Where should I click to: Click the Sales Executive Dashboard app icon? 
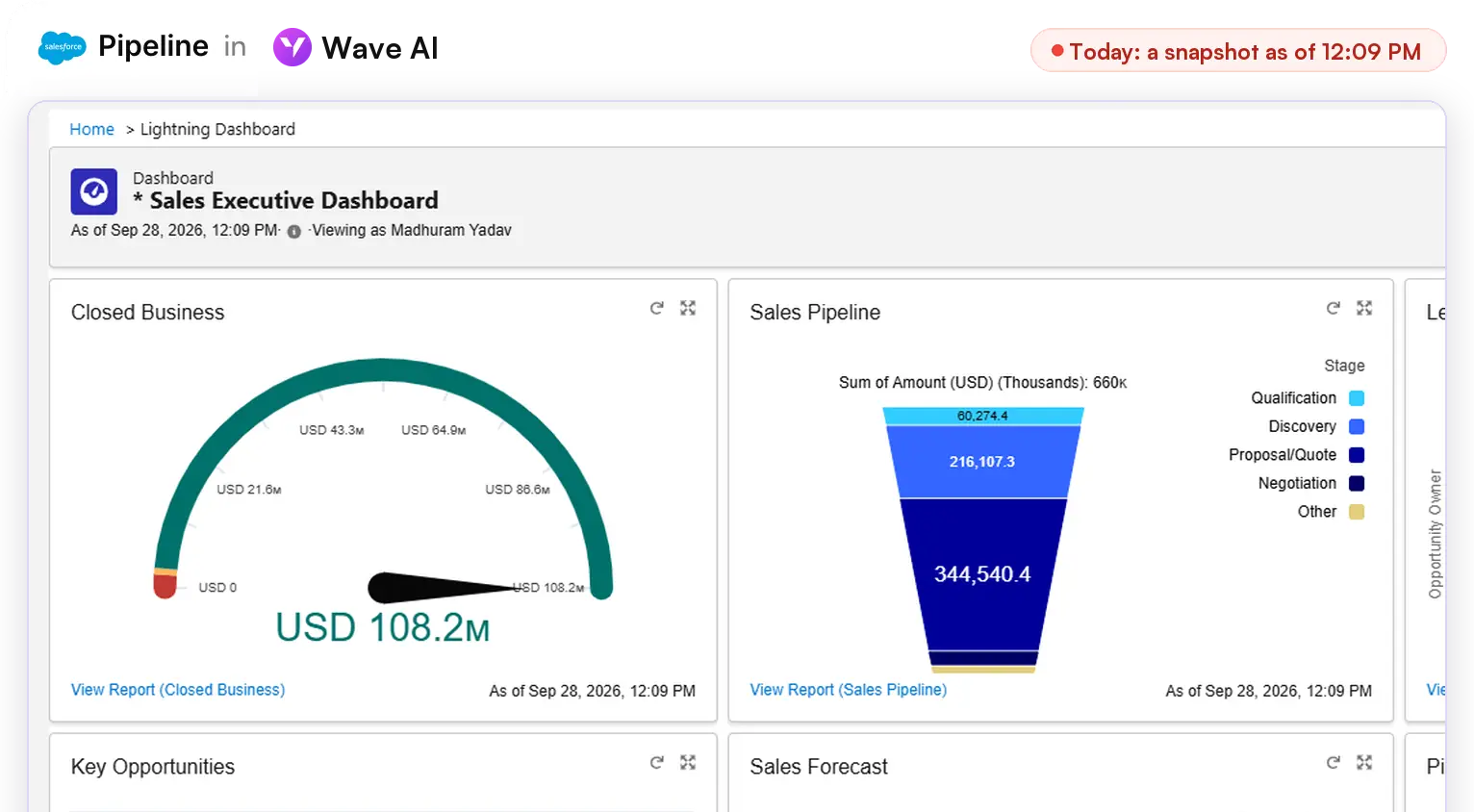[94, 191]
